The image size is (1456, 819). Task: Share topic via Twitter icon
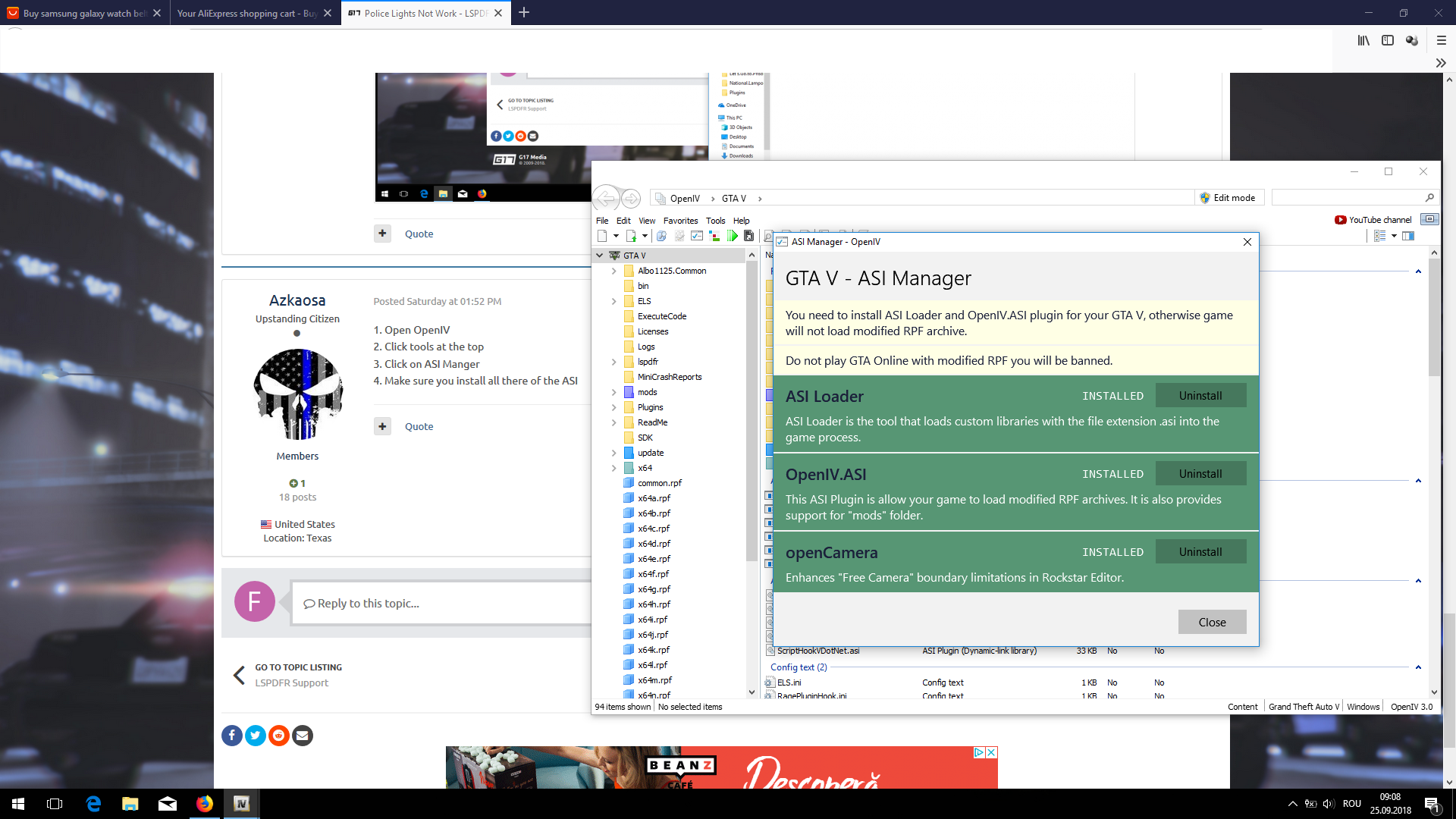pyautogui.click(x=256, y=735)
